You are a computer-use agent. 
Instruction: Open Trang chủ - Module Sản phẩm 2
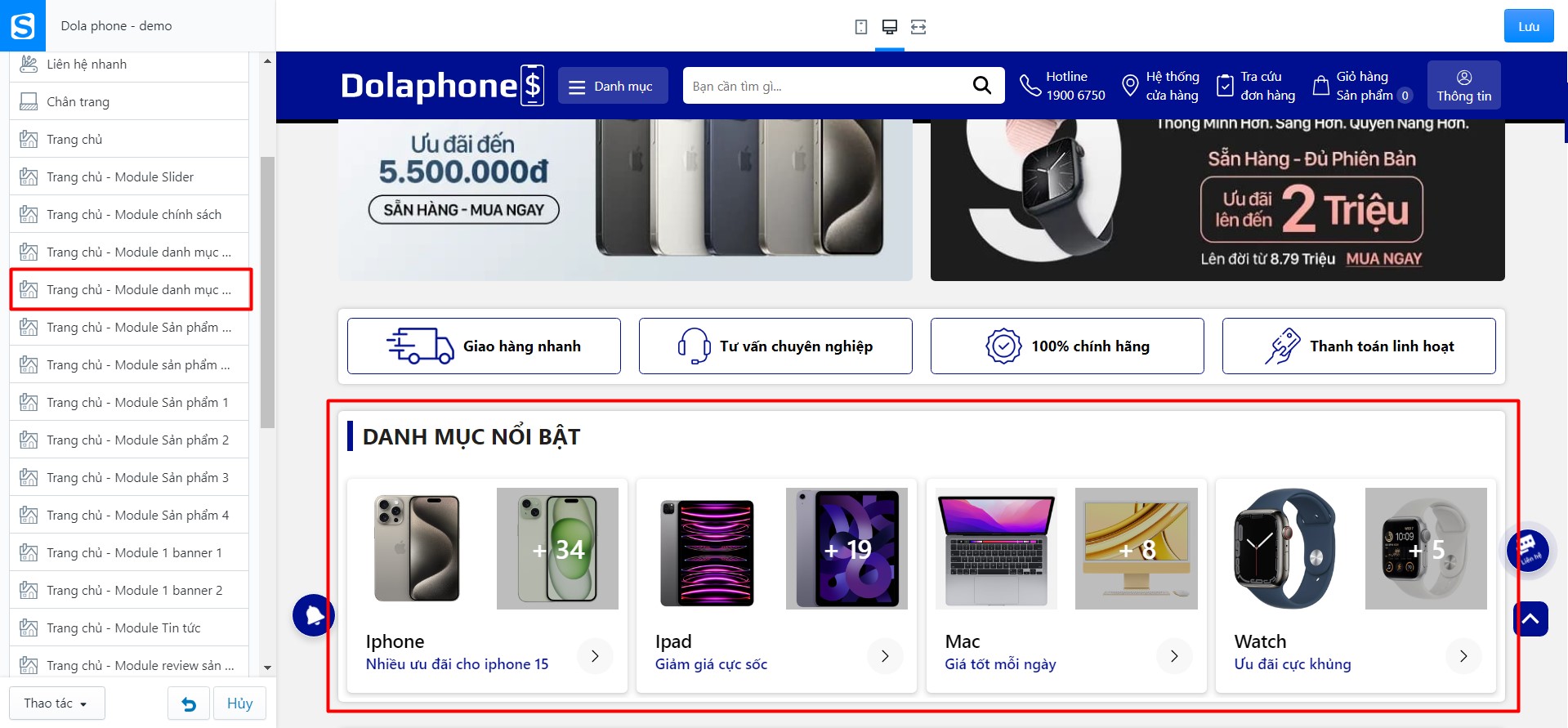(x=129, y=440)
